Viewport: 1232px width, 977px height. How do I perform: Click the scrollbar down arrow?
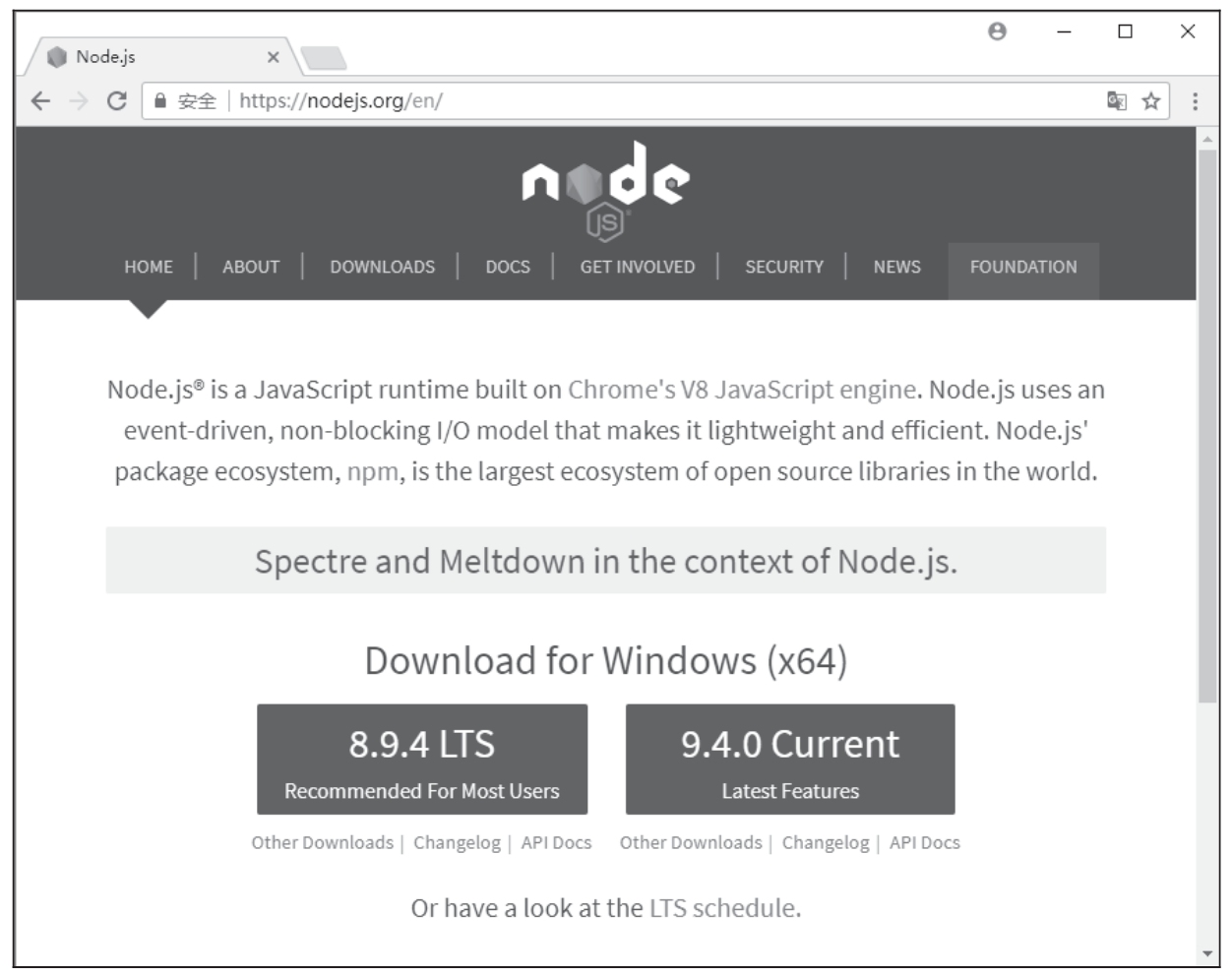(1207, 953)
